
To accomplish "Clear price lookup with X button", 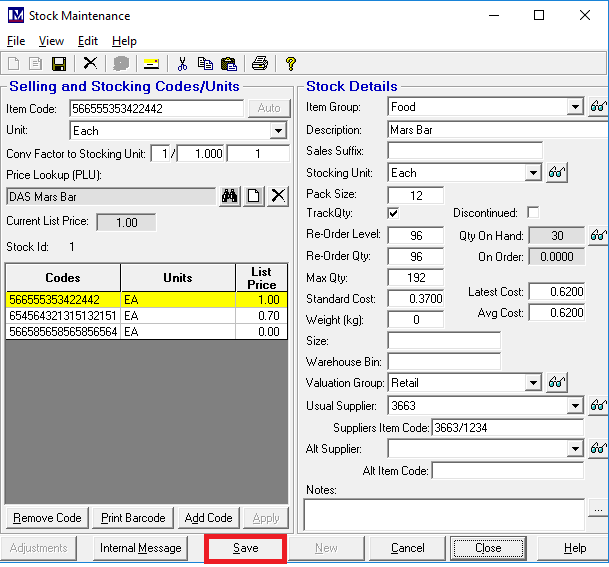I will click(278, 197).
